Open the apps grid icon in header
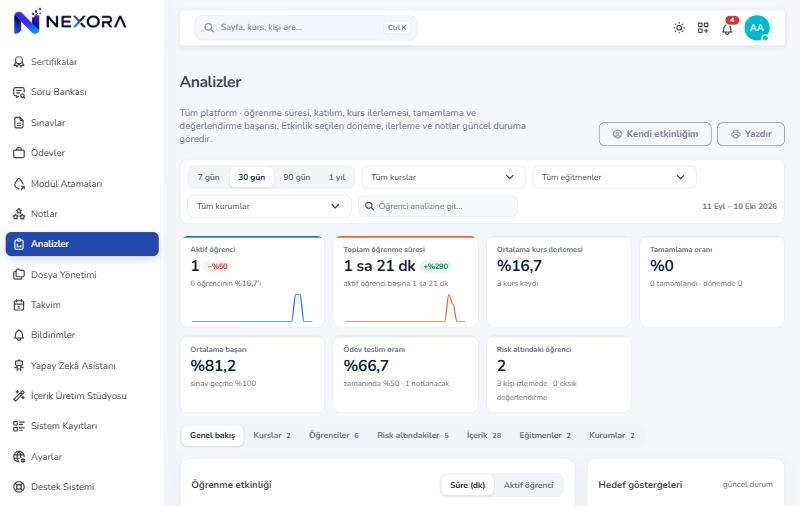800x506 pixels. coord(703,28)
